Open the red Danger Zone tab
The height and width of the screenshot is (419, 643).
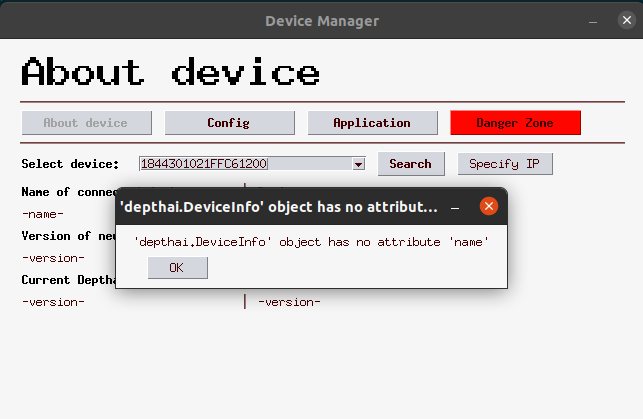pyautogui.click(x=515, y=123)
